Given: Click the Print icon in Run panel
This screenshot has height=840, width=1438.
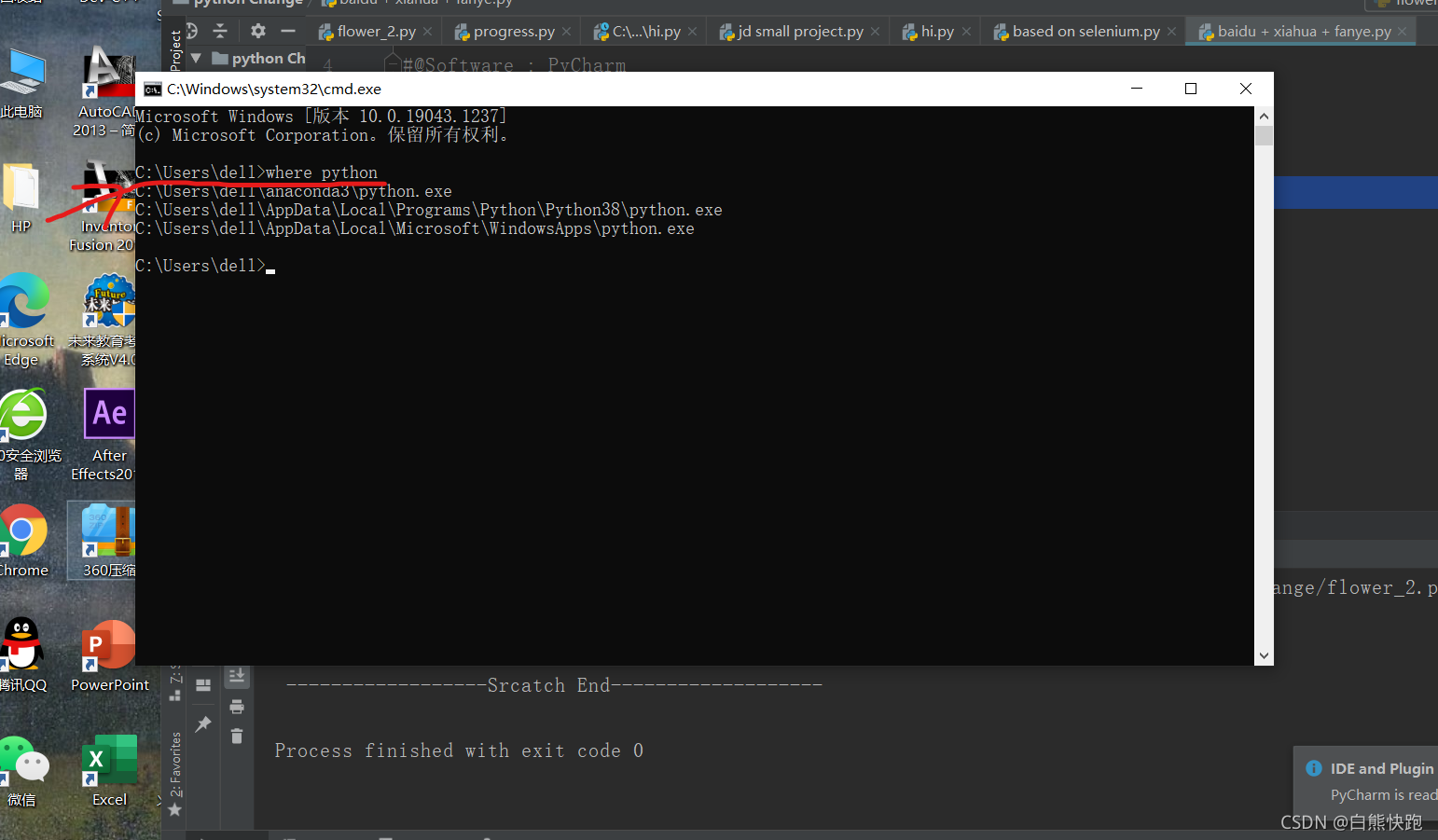Looking at the screenshot, I should [237, 707].
